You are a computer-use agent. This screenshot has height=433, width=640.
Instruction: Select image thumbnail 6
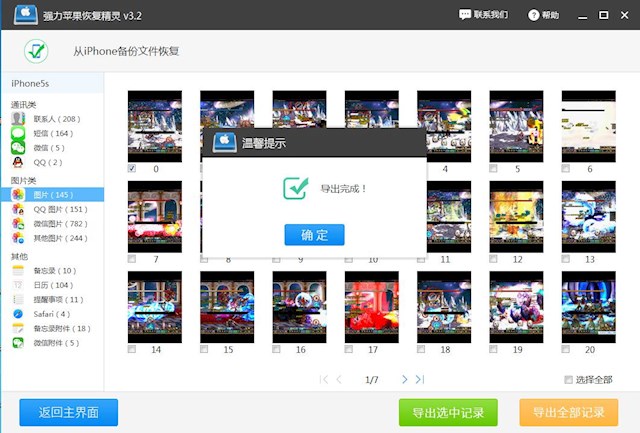[x=589, y=127]
